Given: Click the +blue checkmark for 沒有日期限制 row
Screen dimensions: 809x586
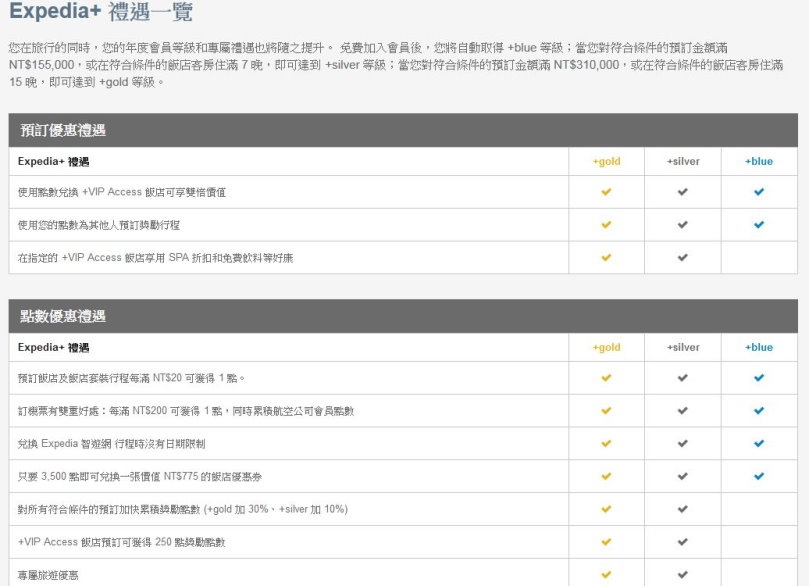Looking at the screenshot, I should tap(759, 444).
